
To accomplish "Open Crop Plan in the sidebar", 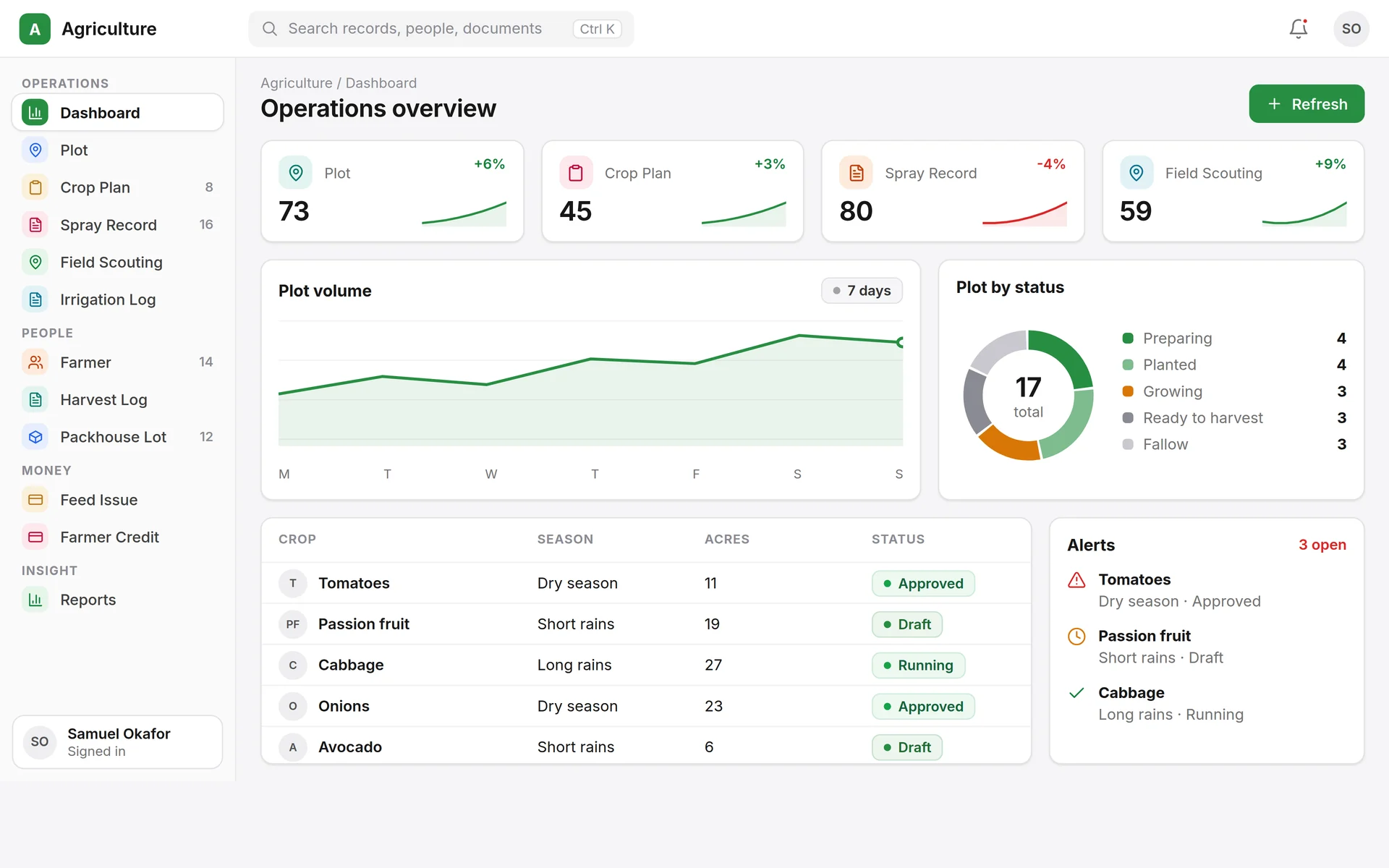I will 118,187.
